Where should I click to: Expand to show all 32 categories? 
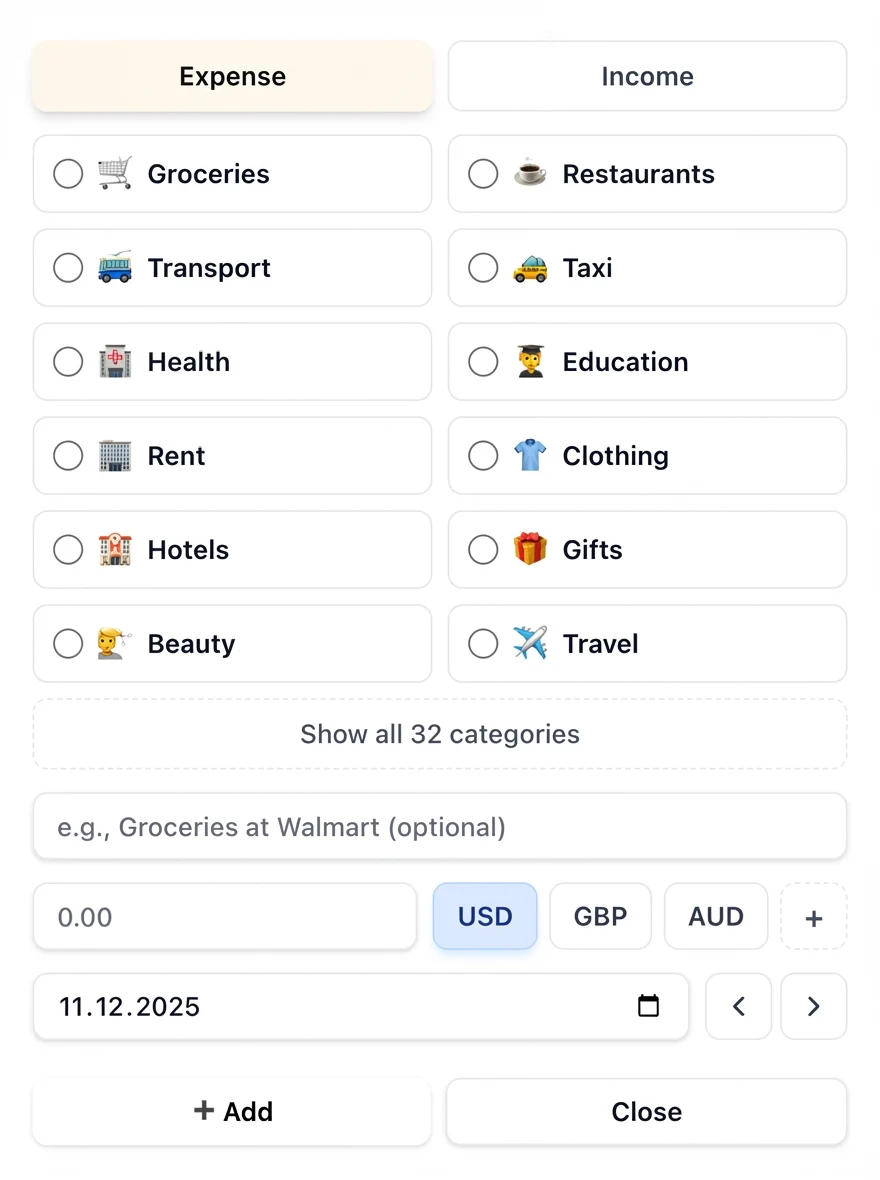point(440,733)
